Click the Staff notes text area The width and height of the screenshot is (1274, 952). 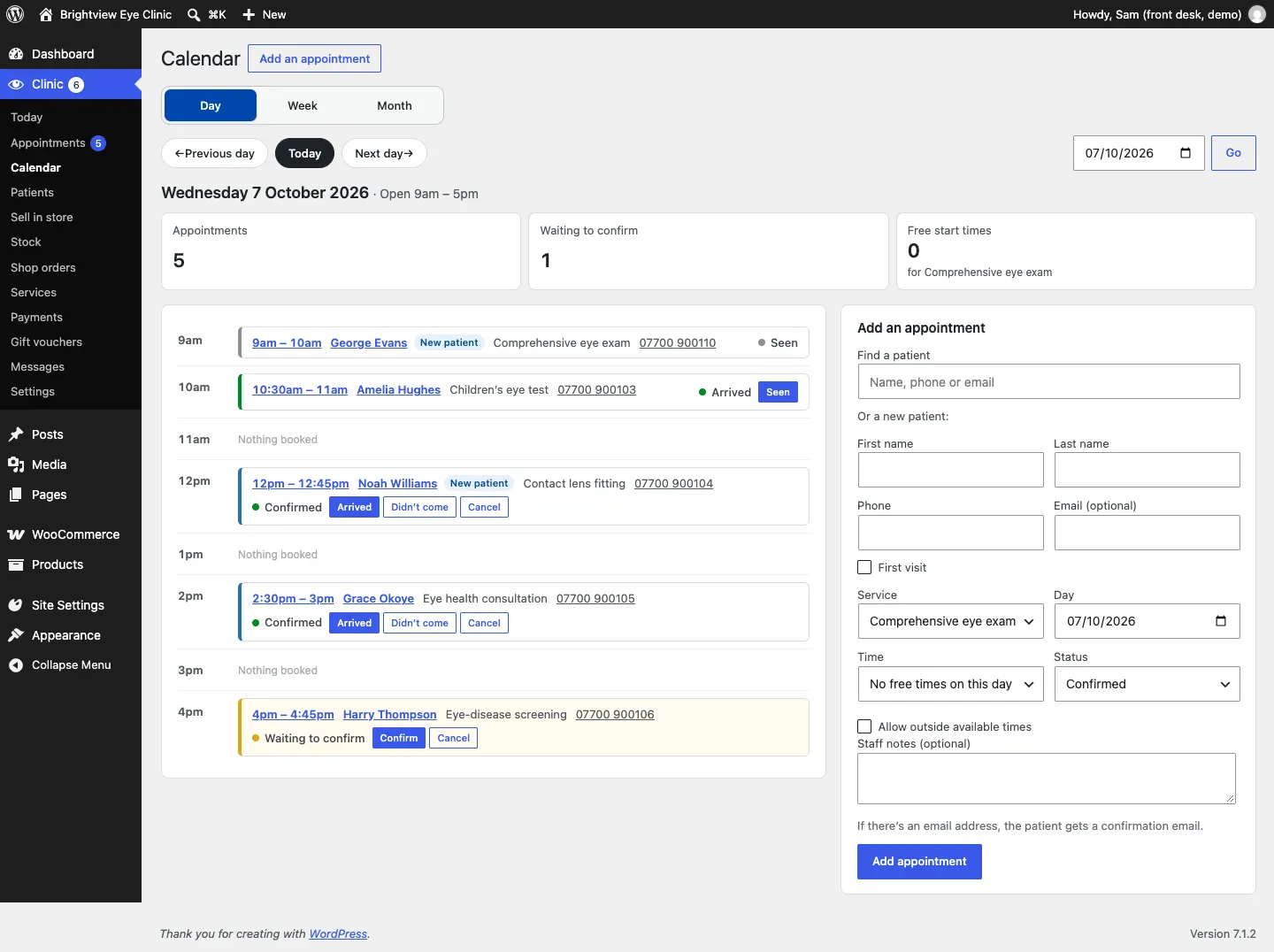(1047, 779)
